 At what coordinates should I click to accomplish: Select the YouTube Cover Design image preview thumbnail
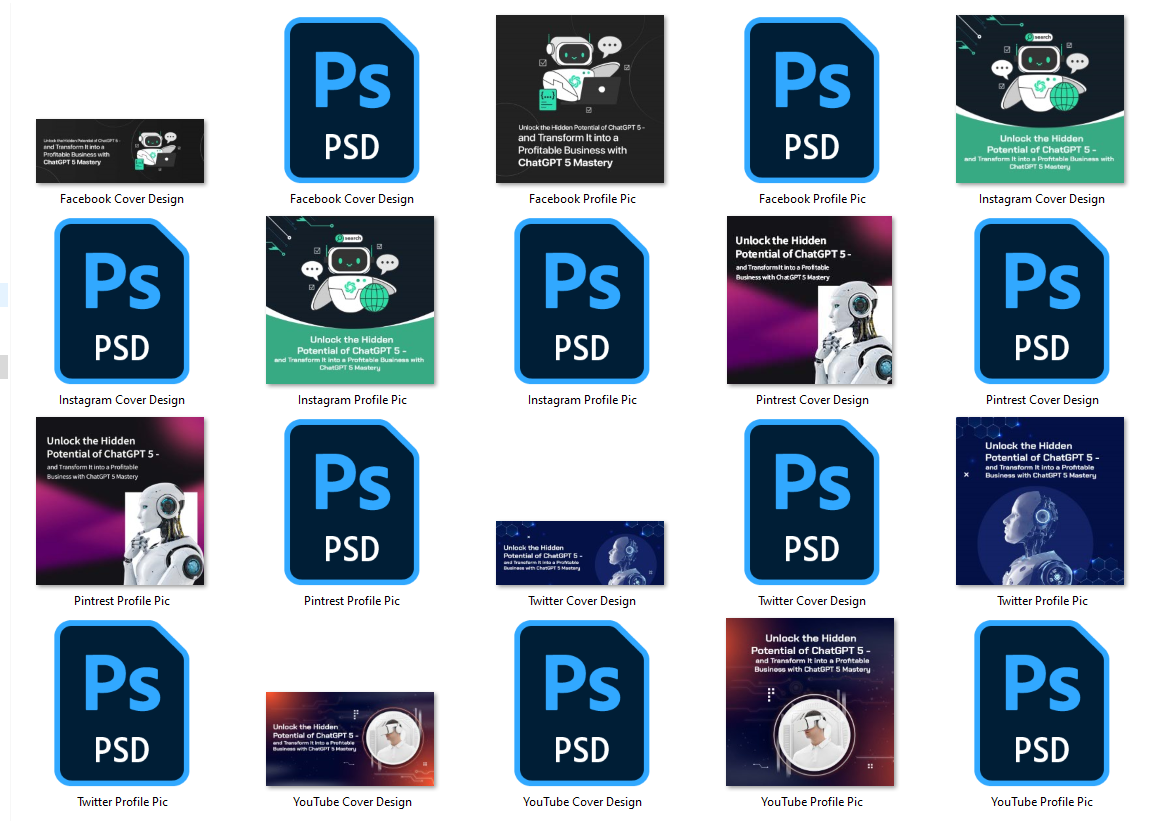pos(350,739)
